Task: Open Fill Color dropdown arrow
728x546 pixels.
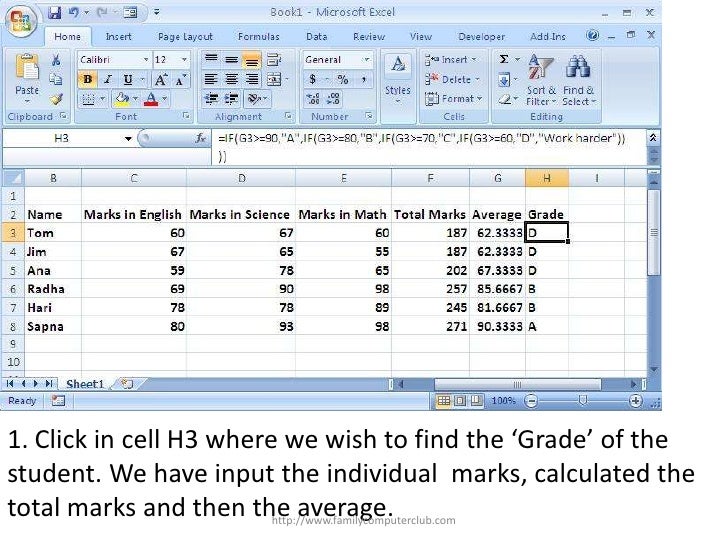Action: point(135,99)
